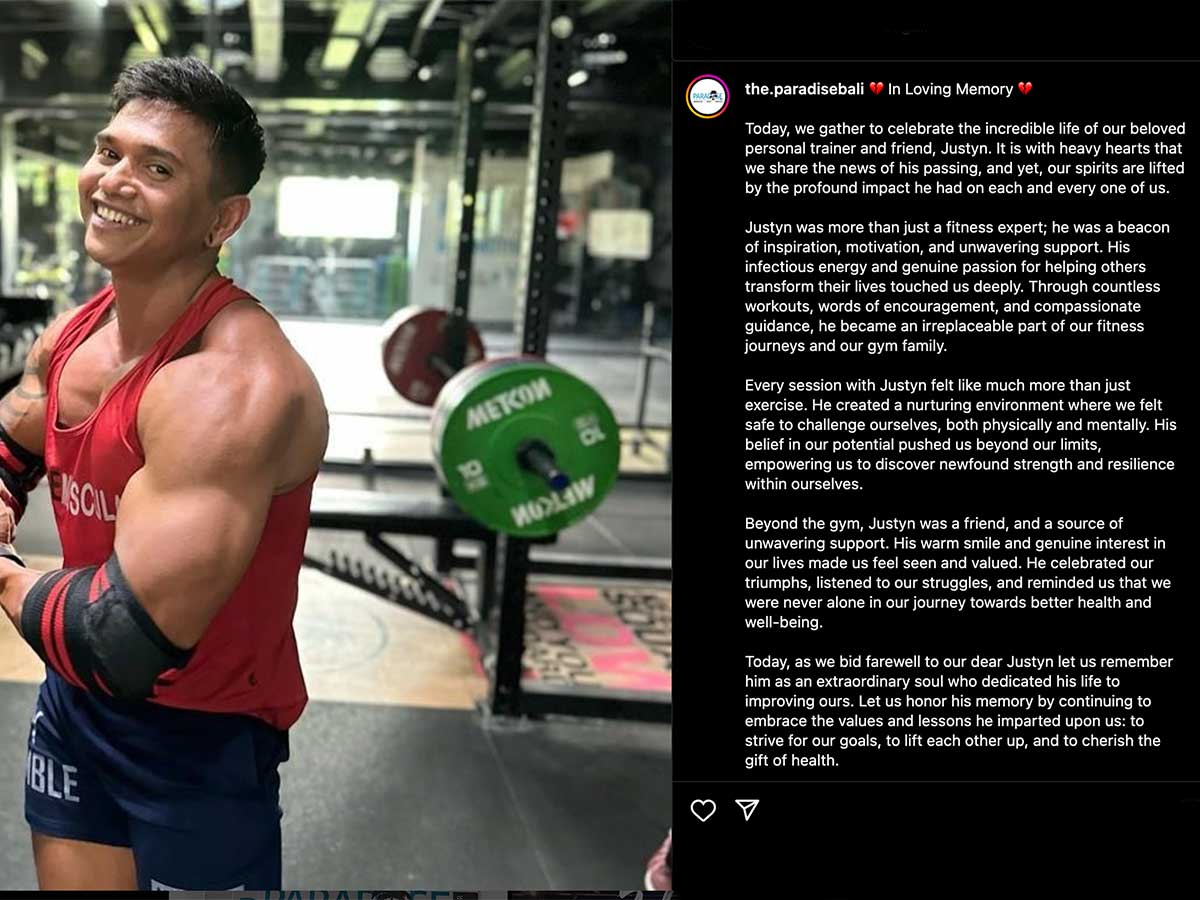Click the paragraph starting Every session with Justyn
1200x900 pixels.
pyautogui.click(x=960, y=434)
